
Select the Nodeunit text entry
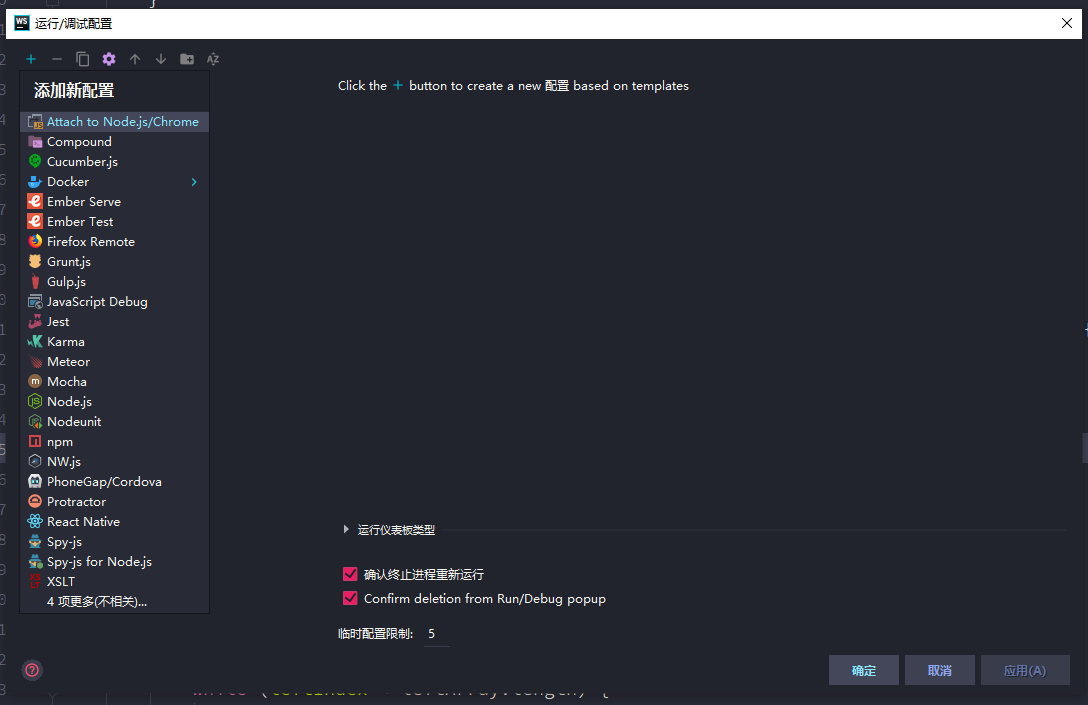point(74,422)
